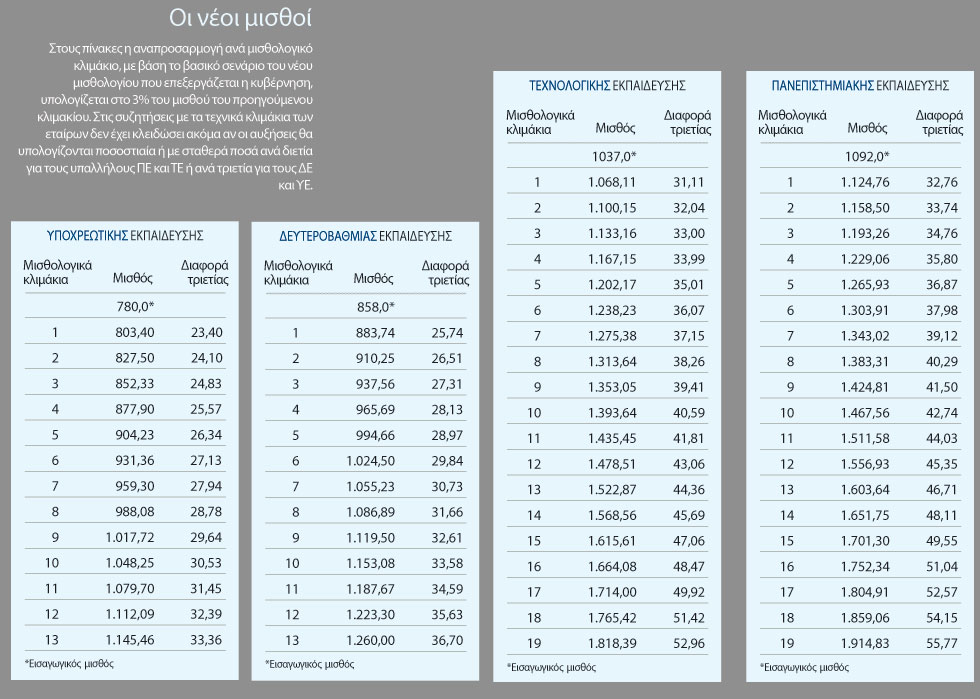Click the 858,0* entry salary value
The width and height of the screenshot is (980, 699).
[376, 306]
